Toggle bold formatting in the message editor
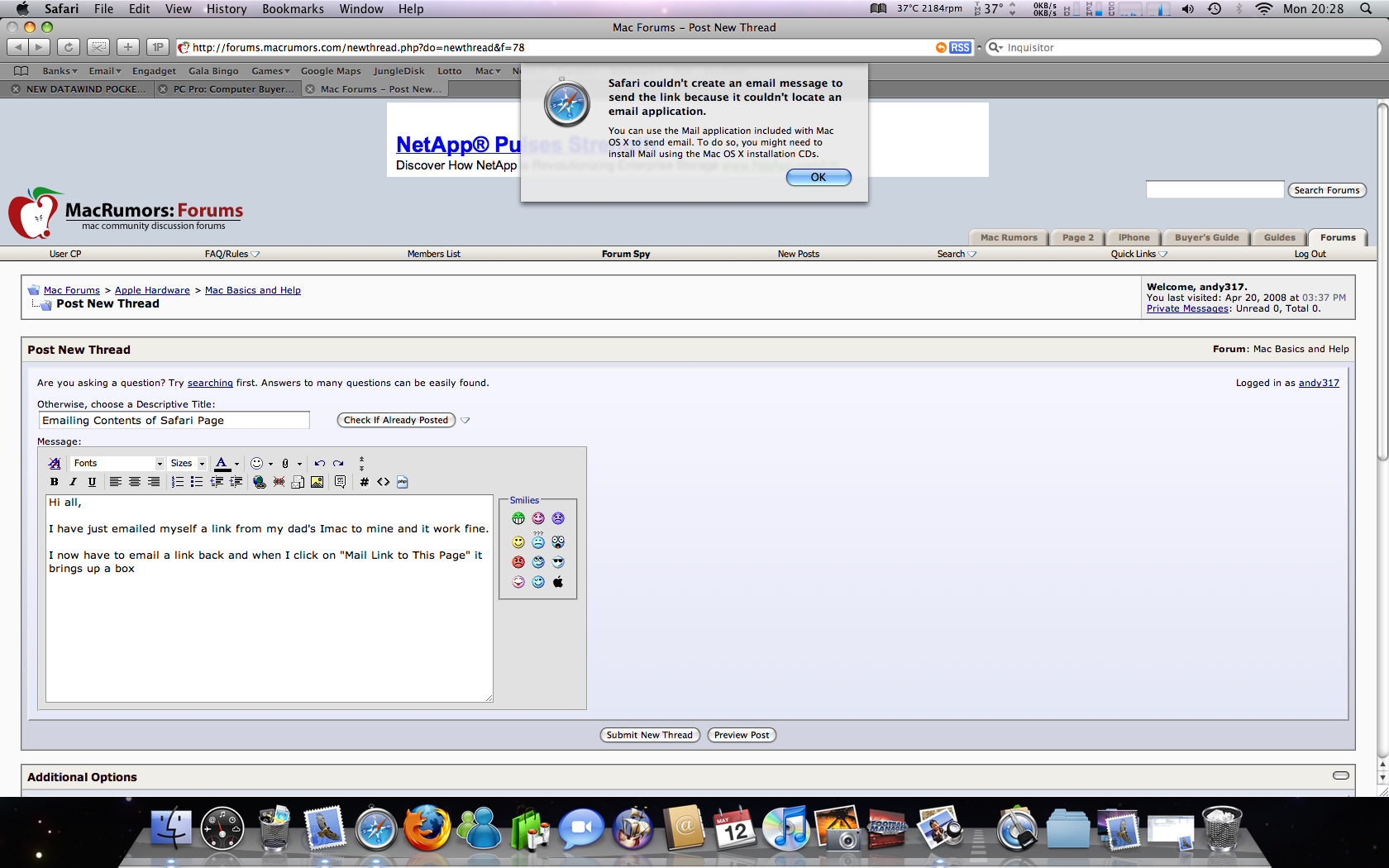Screen dimensions: 1389x868 click(x=55, y=482)
